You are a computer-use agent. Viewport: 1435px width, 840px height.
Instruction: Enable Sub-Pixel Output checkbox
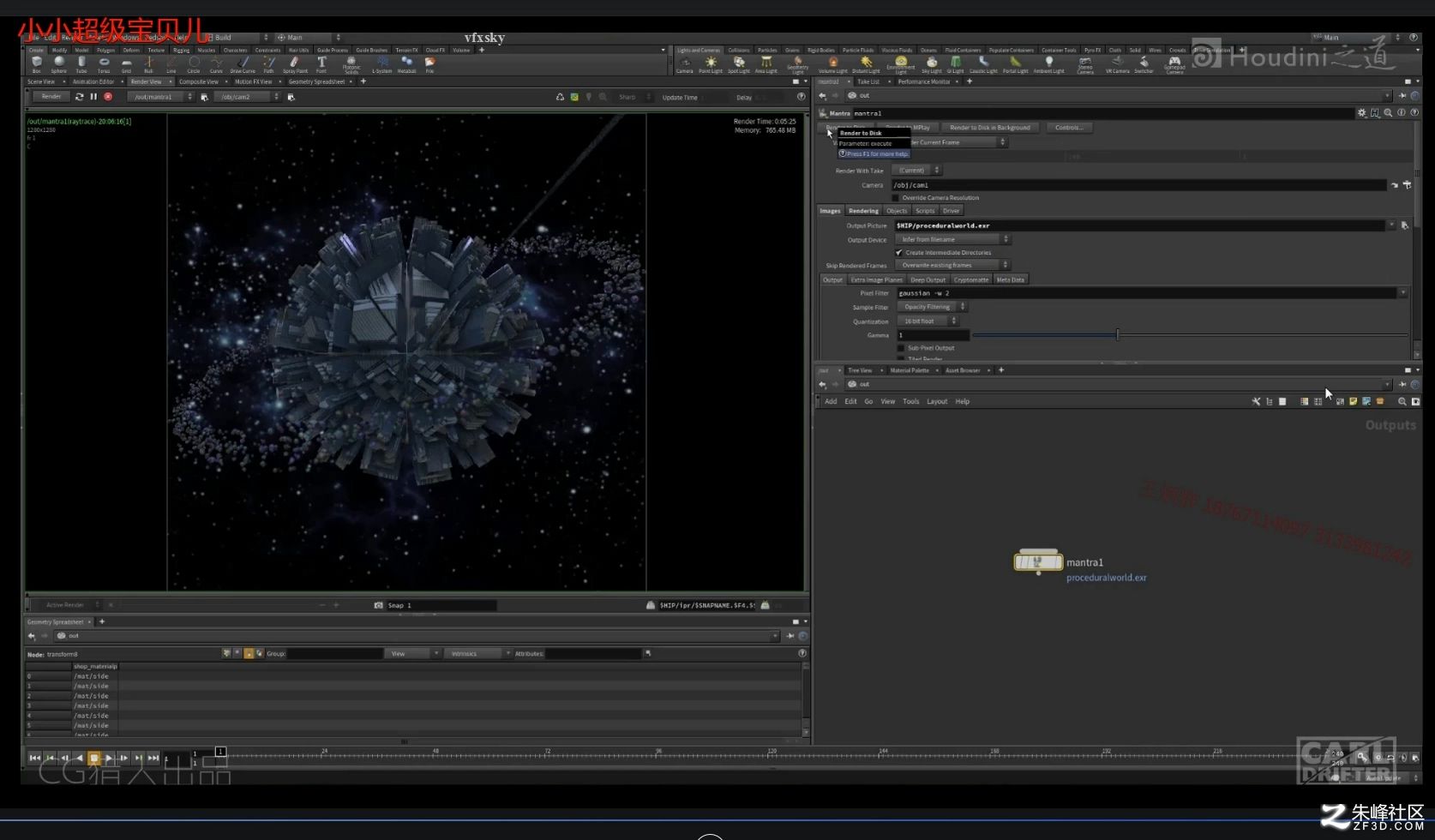[x=901, y=348]
